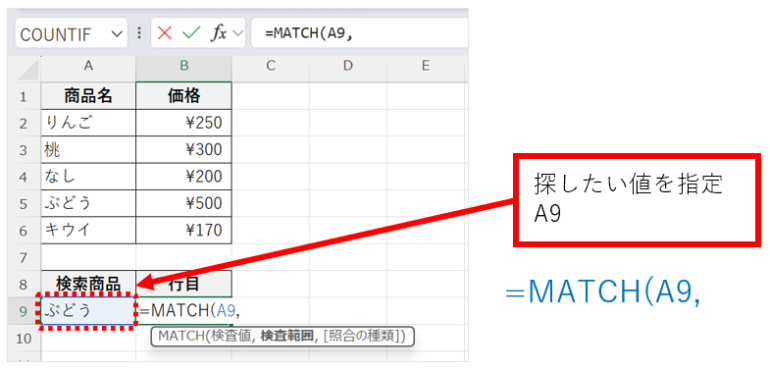The image size is (770, 371).
Task: Select cell A9 containing ぶどう
Action: [88, 311]
